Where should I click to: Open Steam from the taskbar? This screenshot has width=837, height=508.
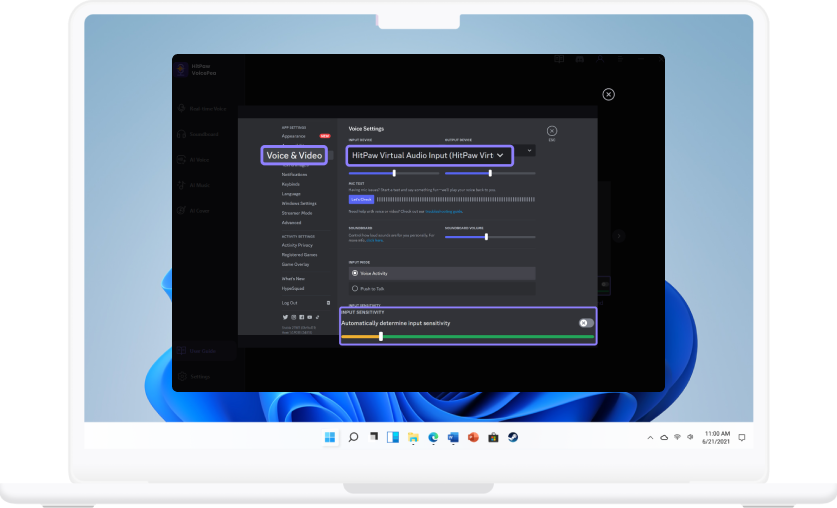513,437
